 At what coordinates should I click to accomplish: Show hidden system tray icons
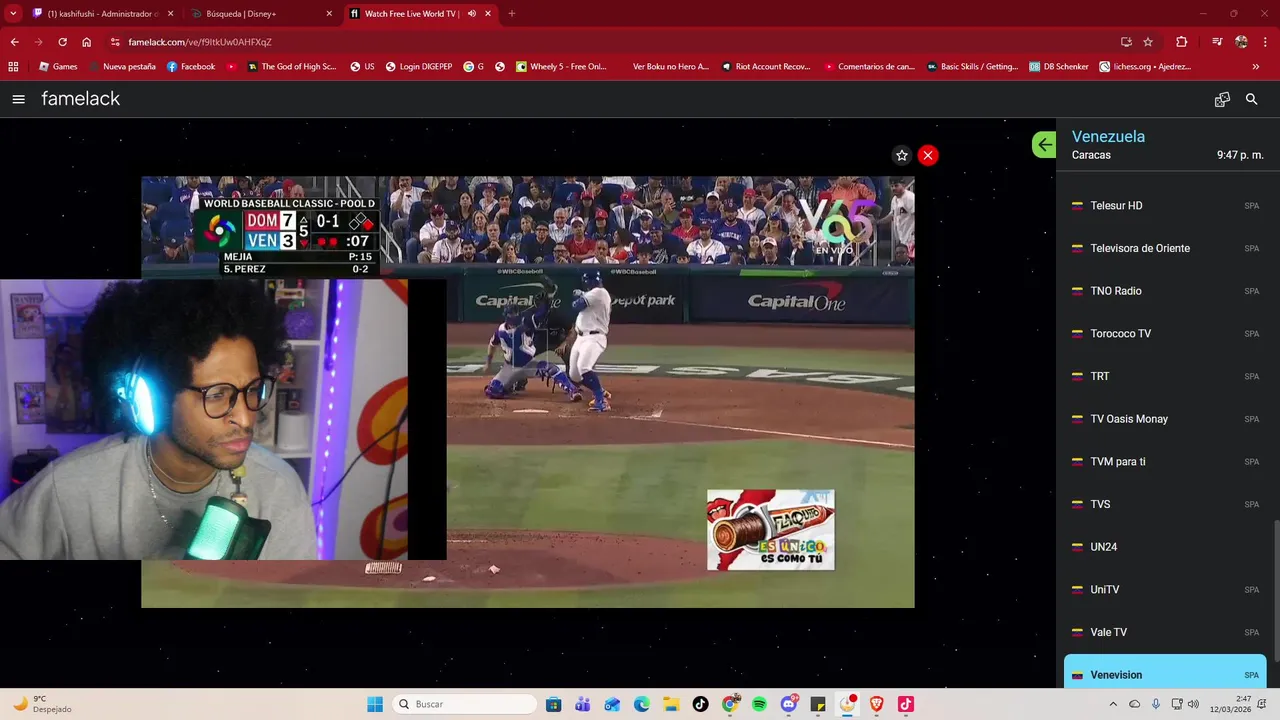pos(1113,704)
